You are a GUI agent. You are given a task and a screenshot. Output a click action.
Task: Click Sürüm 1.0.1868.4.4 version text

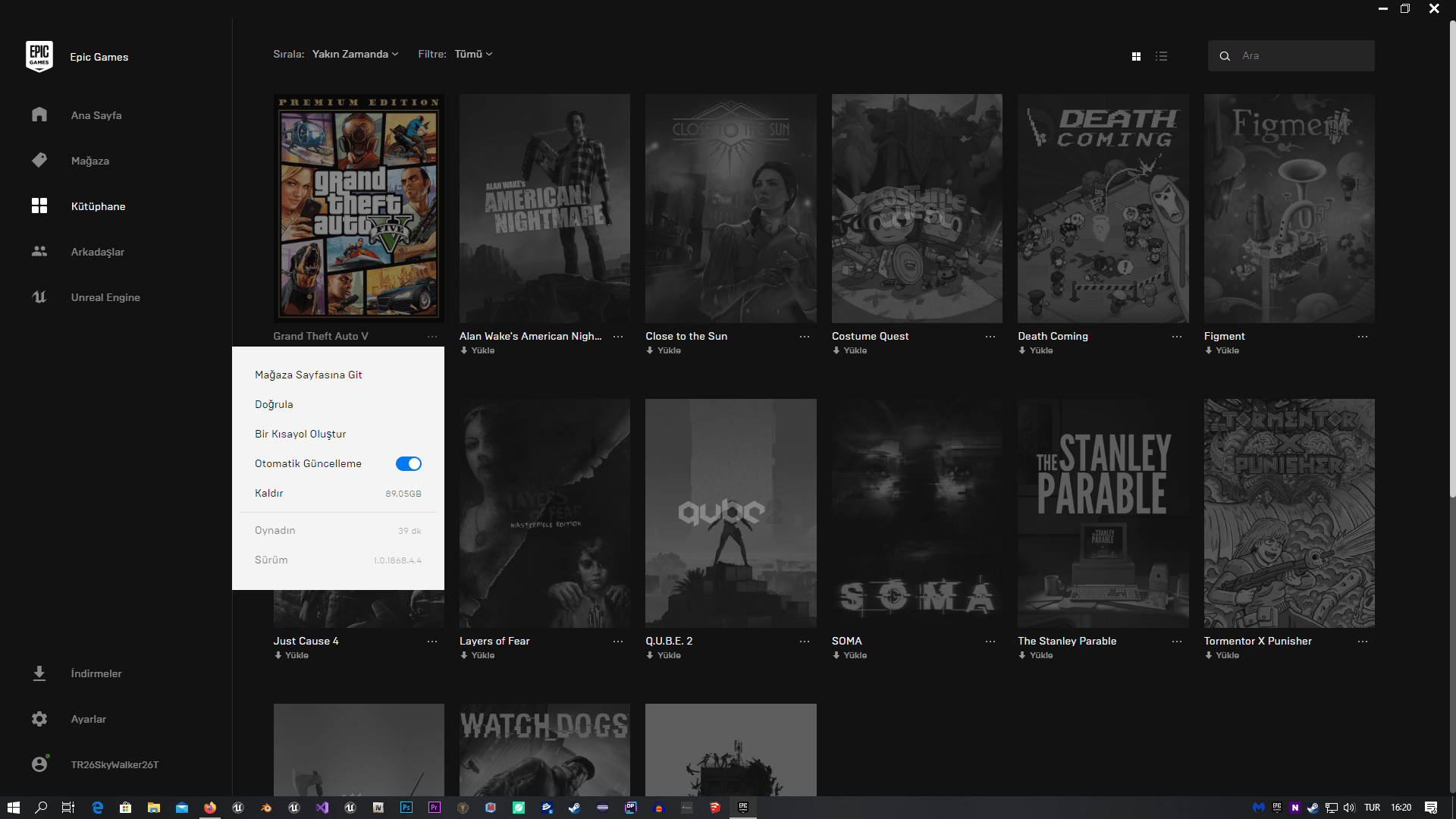point(337,560)
